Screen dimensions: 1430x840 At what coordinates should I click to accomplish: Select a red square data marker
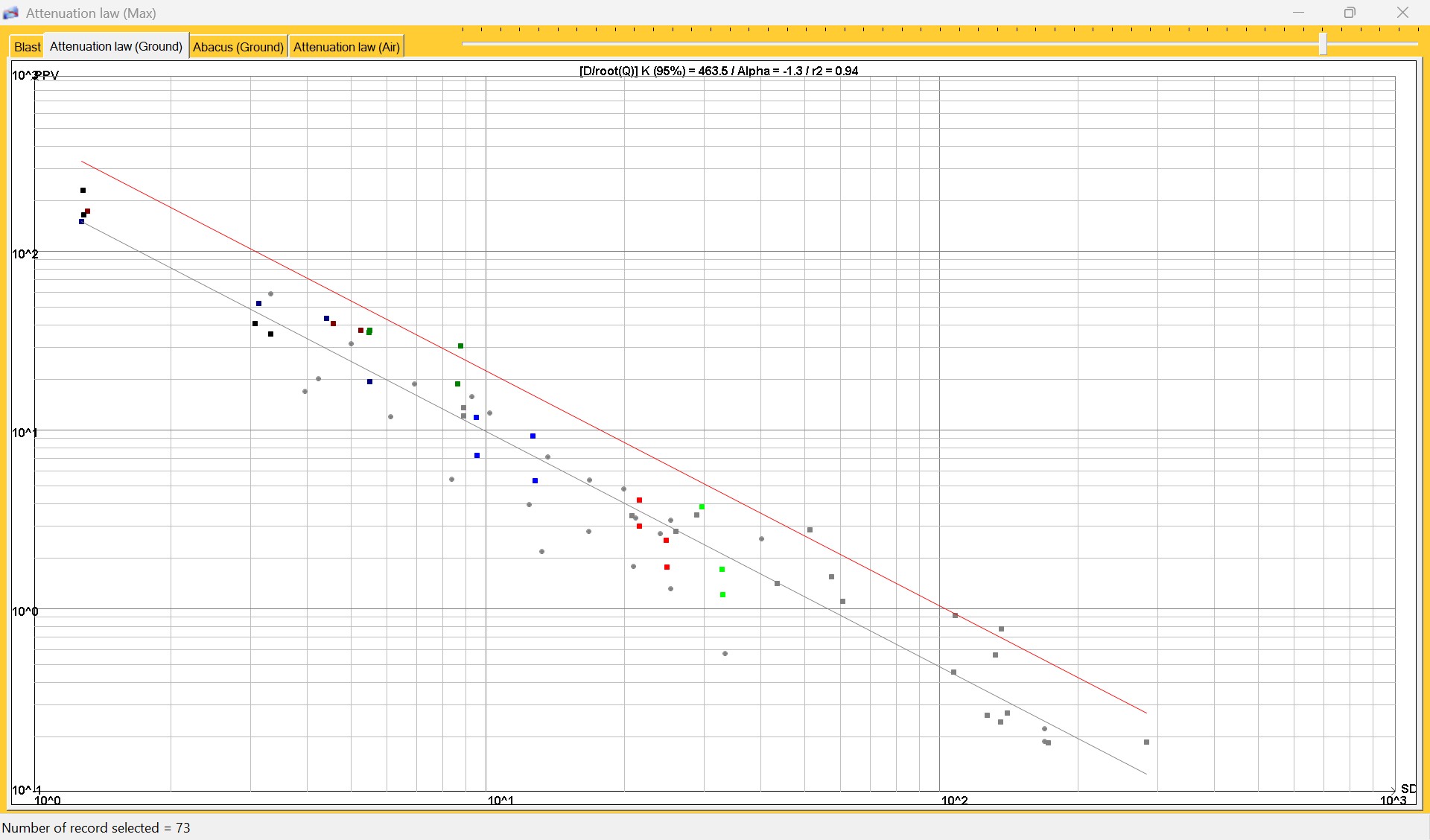[638, 500]
